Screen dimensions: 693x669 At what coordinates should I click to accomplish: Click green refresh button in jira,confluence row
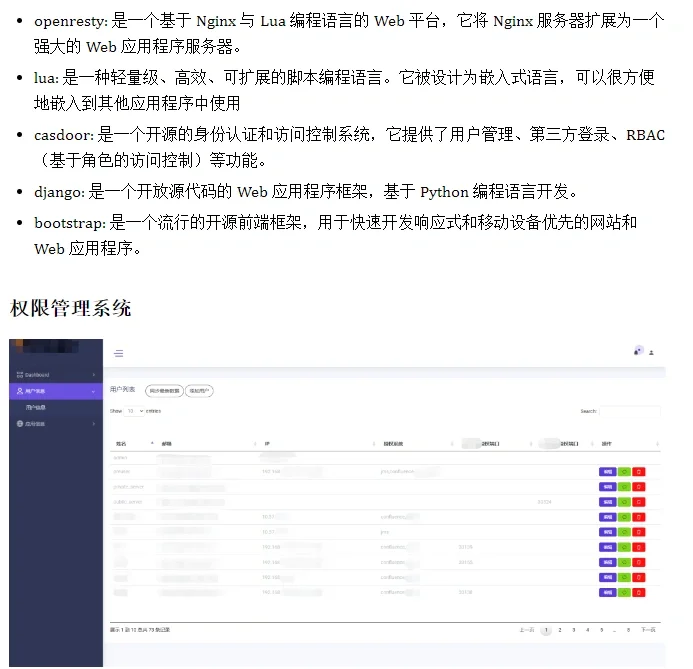click(624, 472)
